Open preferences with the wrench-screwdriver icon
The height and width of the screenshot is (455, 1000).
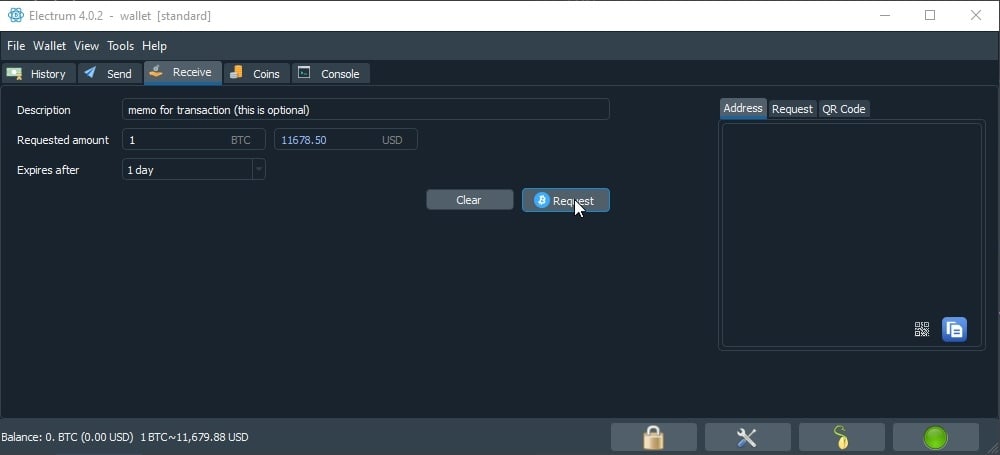(x=747, y=437)
